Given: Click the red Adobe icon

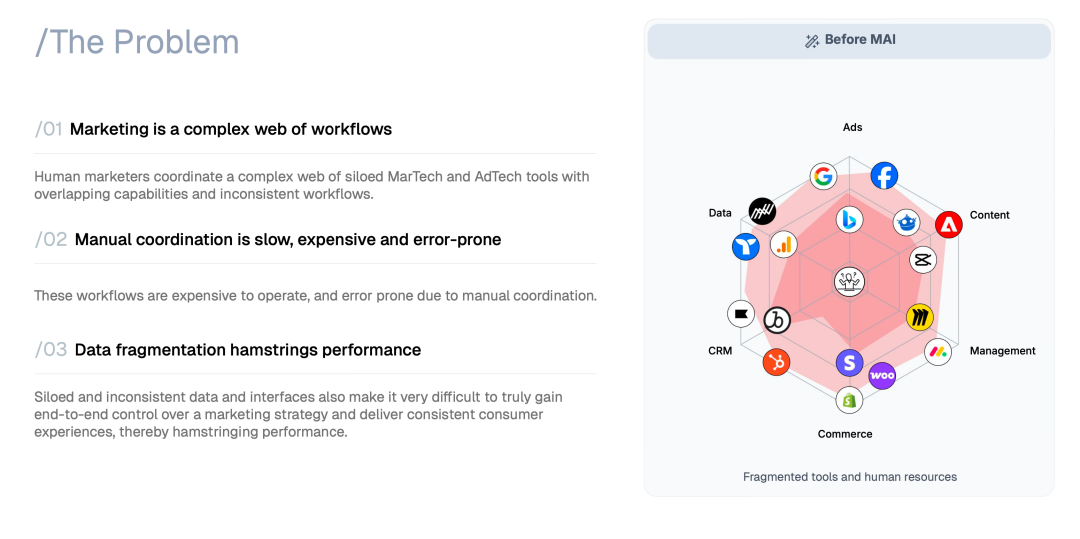Looking at the screenshot, I should coord(949,225).
